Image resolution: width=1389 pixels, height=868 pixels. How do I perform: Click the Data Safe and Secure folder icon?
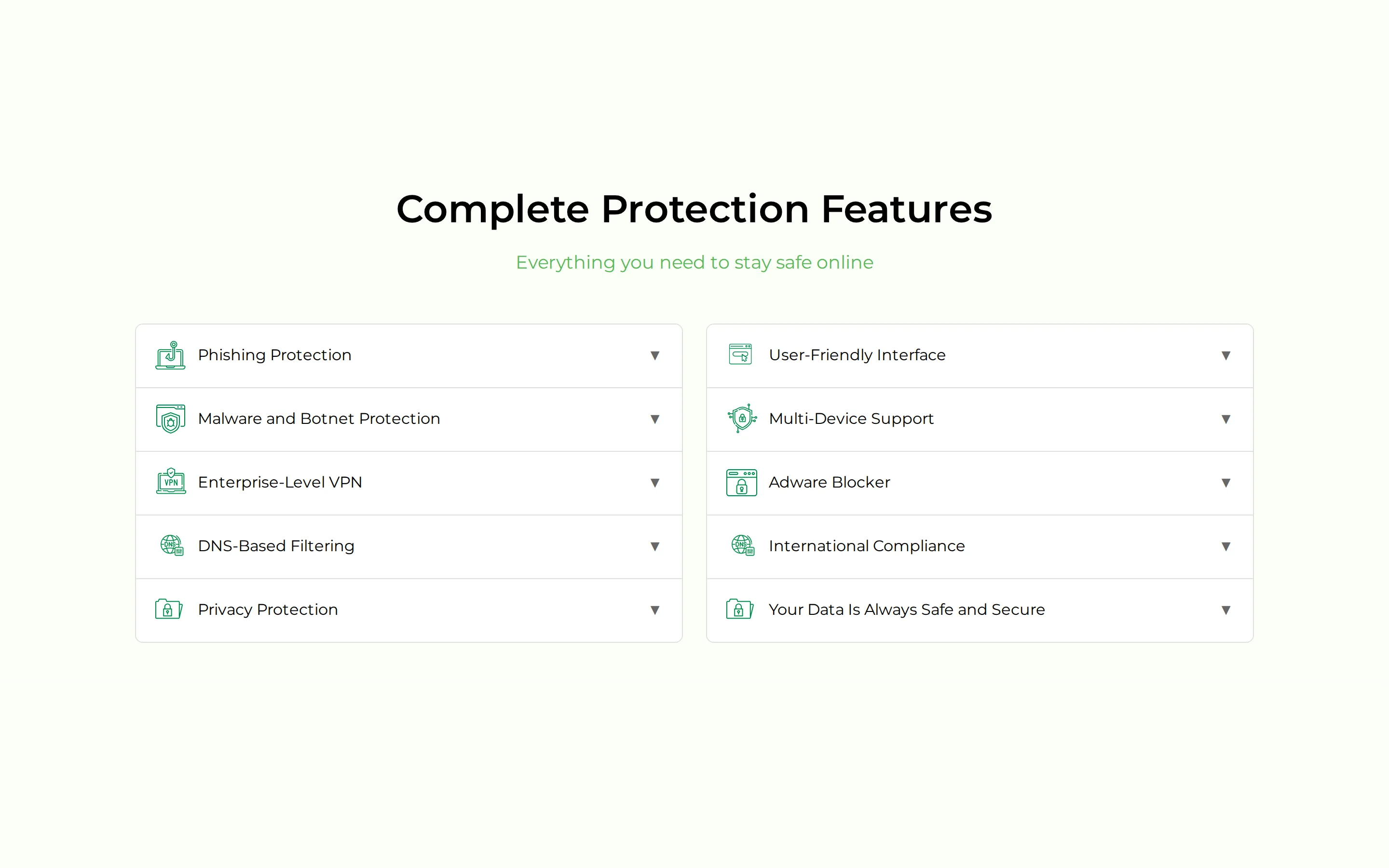(740, 609)
